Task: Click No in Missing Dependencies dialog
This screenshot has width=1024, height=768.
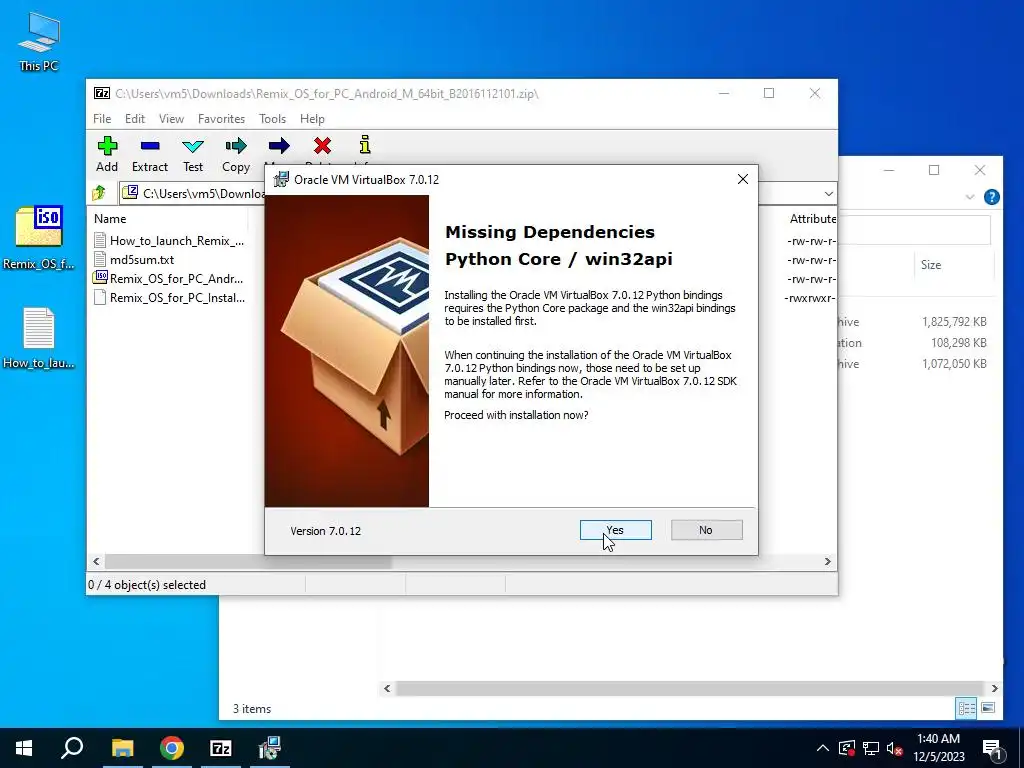Action: click(706, 530)
